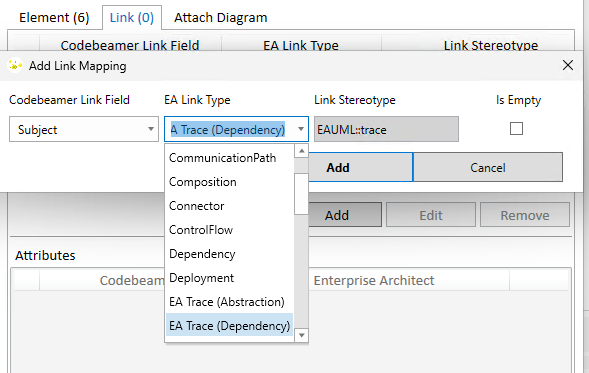Click the greyed-out Remove button
This screenshot has height=373, width=589.
pyautogui.click(x=525, y=215)
